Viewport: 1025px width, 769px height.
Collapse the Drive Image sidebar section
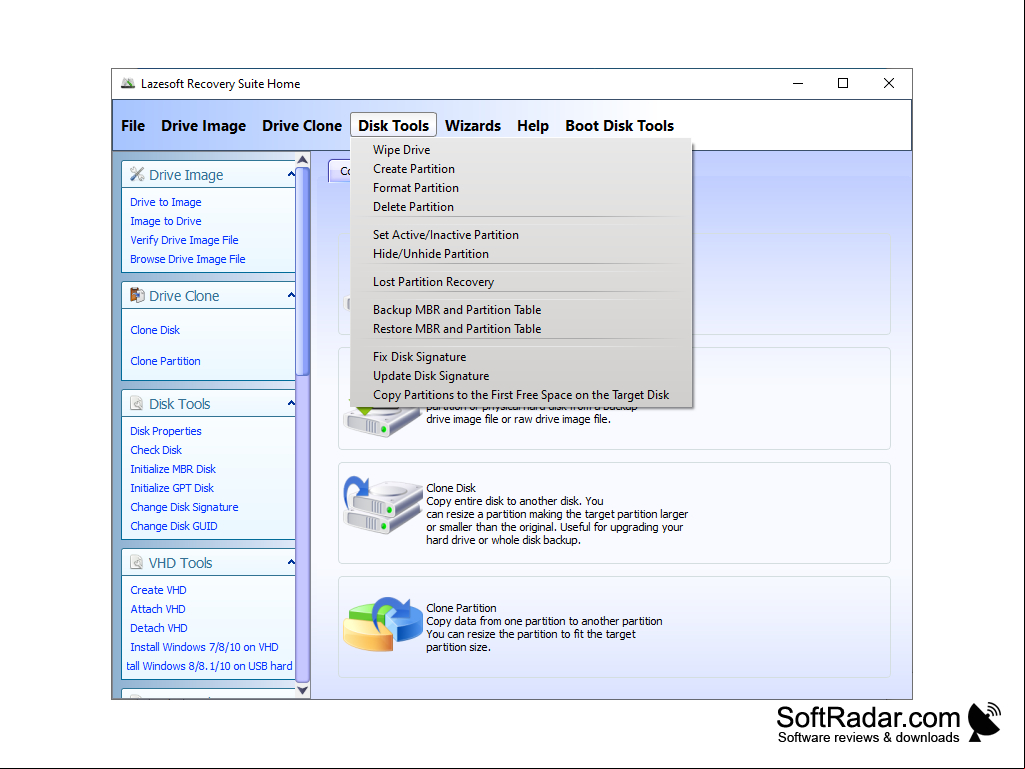[x=291, y=174]
